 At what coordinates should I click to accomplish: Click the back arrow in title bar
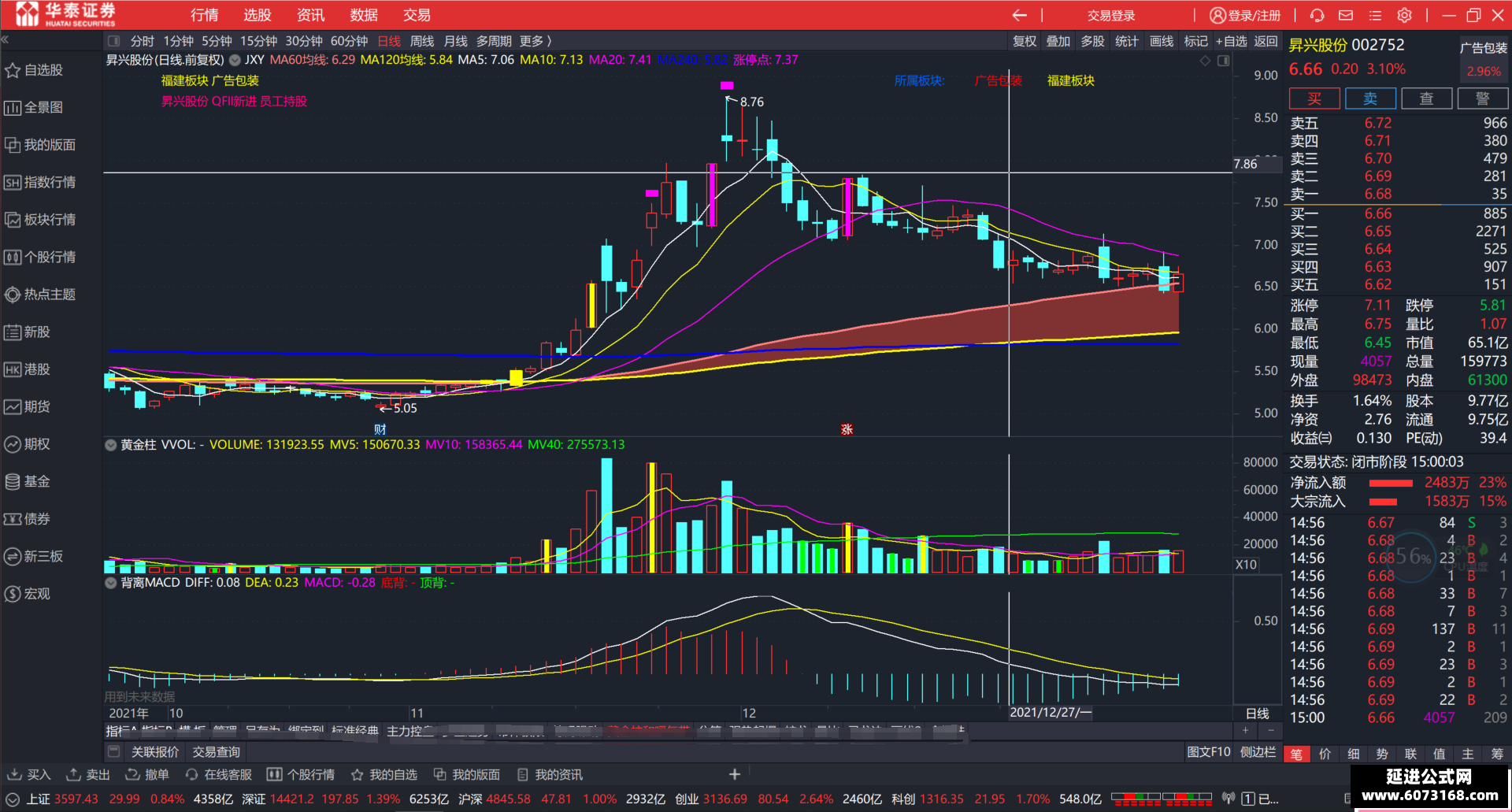(x=1020, y=15)
